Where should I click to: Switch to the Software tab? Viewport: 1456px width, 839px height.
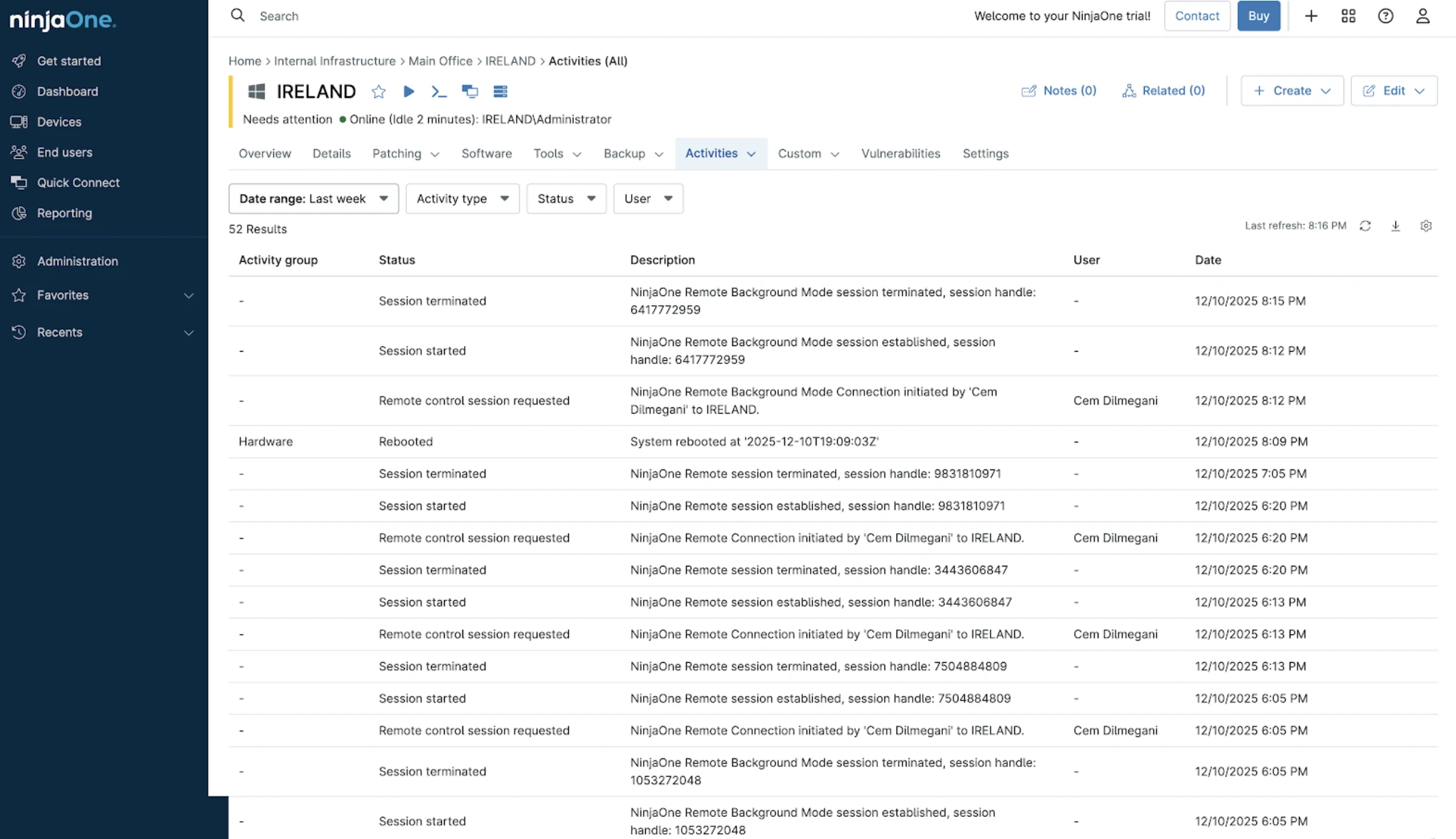[x=487, y=153]
